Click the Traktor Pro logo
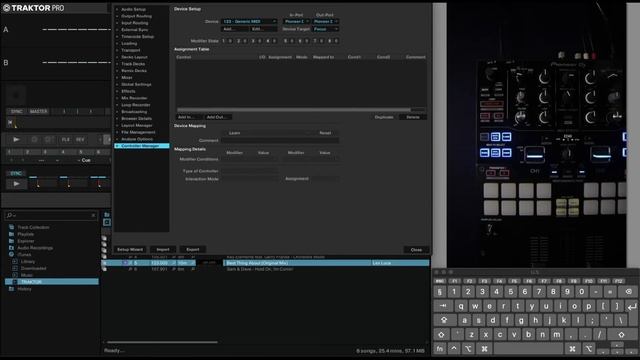The image size is (640, 360). pos(33,8)
